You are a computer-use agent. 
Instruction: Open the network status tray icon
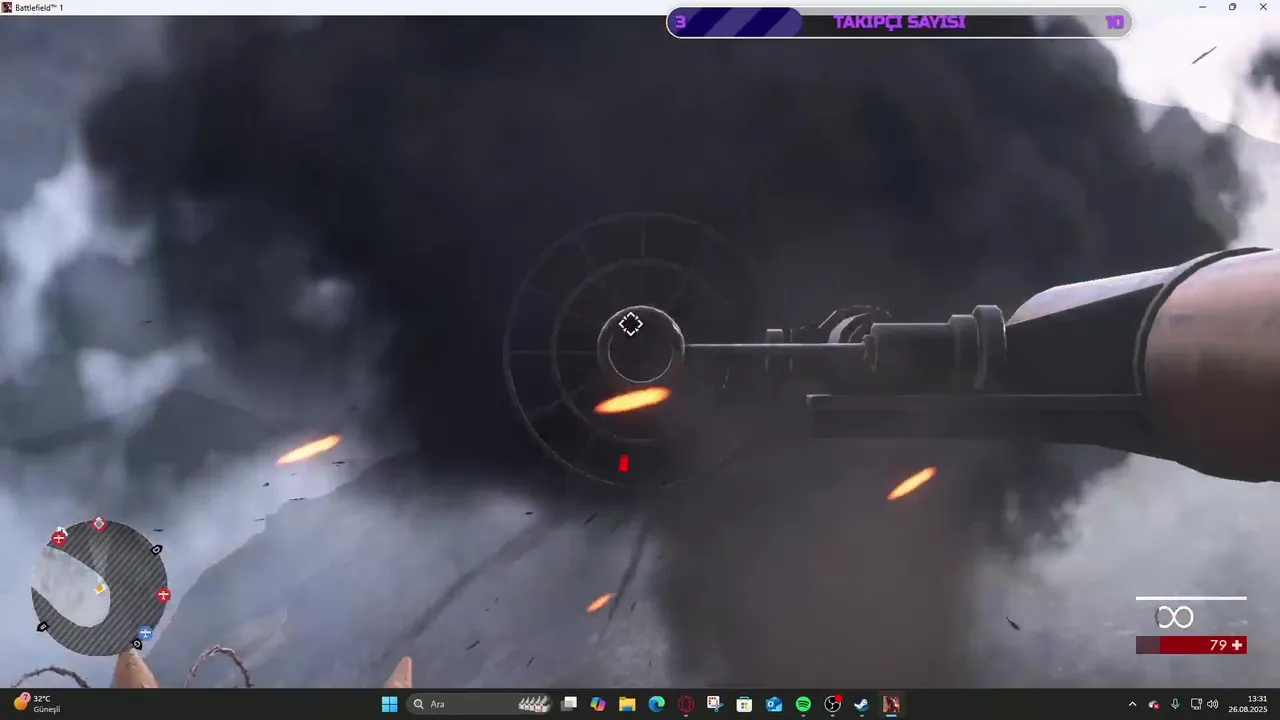coord(1197,704)
